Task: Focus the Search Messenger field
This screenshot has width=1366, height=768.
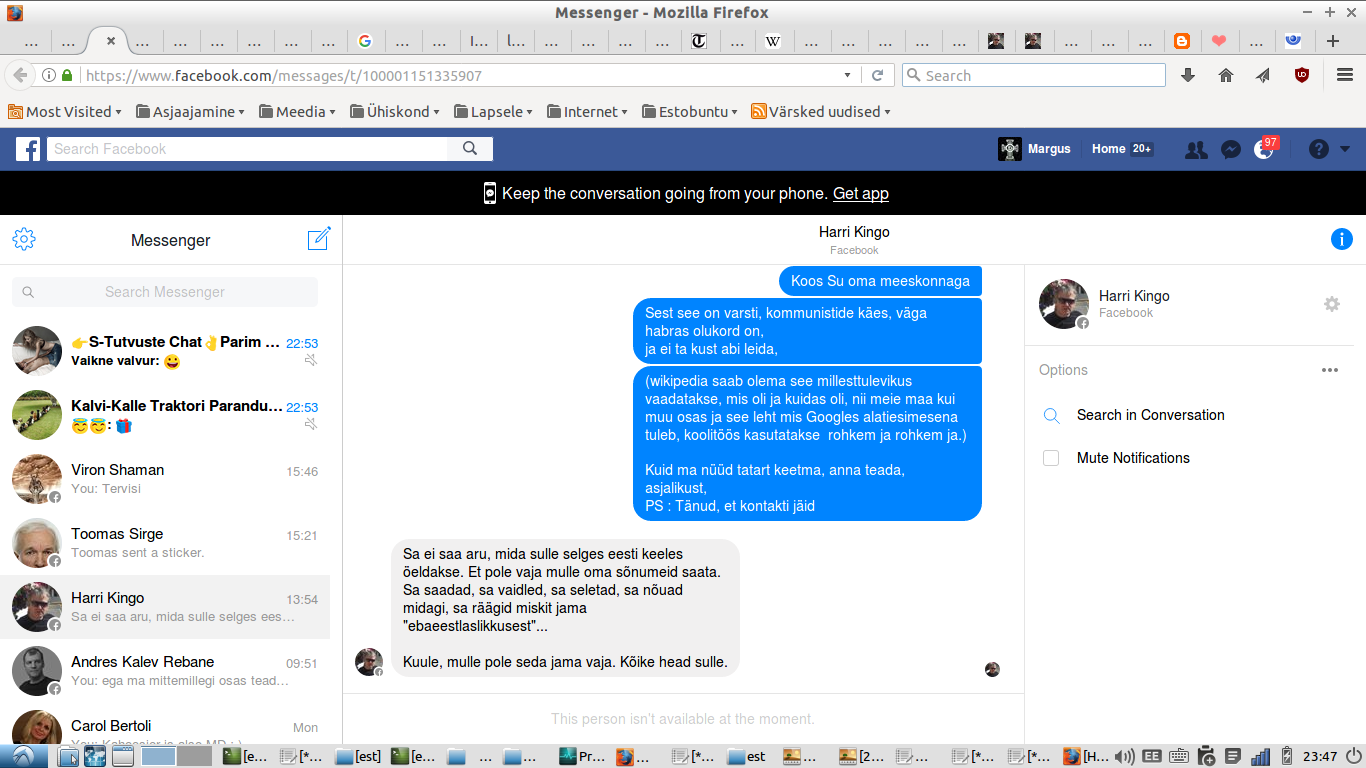Action: point(165,292)
